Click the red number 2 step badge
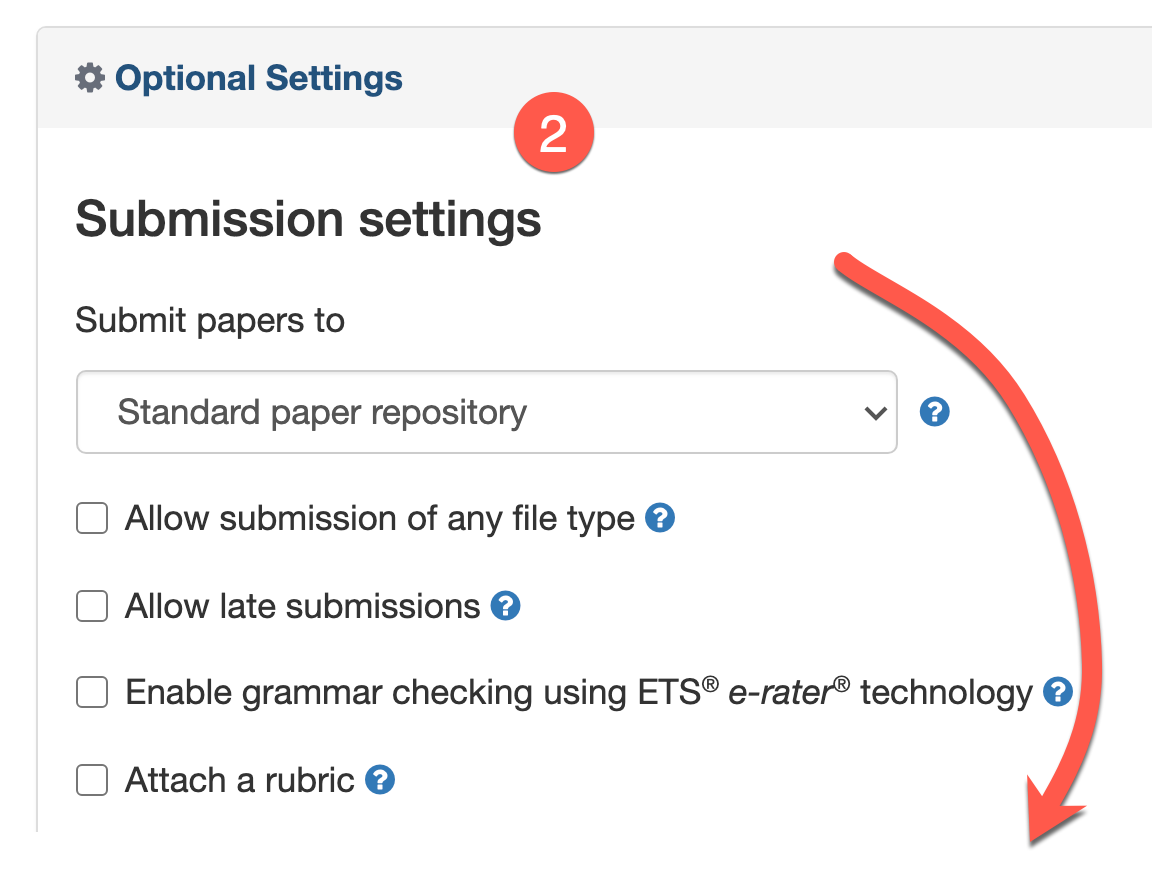This screenshot has height=876, width=1152. (x=553, y=134)
